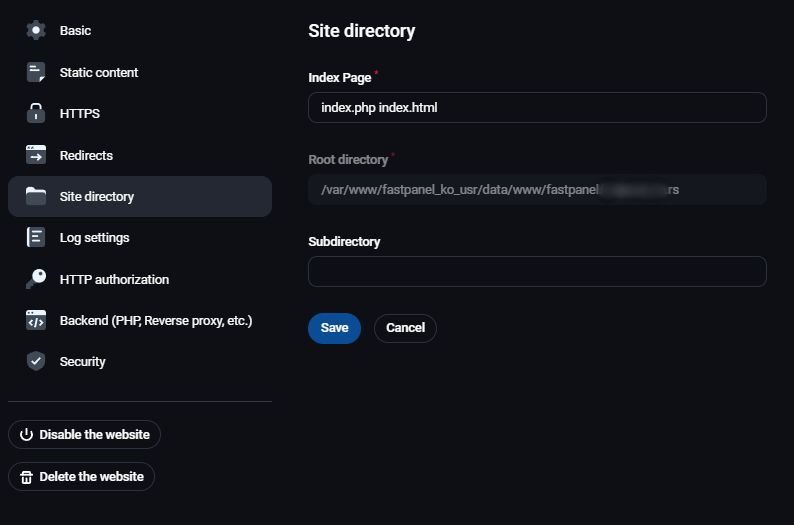794x525 pixels.
Task: Focus the Index Page input field
Action: click(537, 108)
